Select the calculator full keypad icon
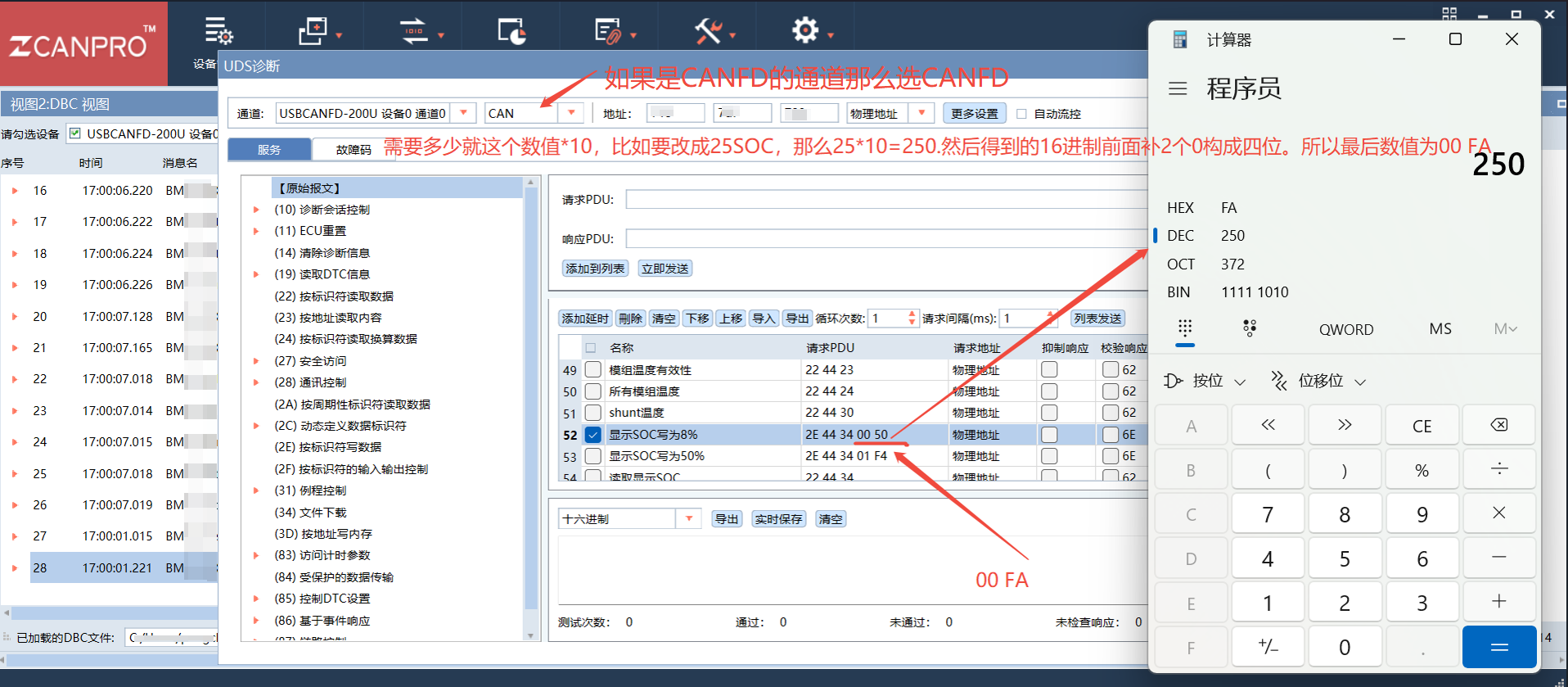Viewport: 1568px width, 687px height. click(1185, 329)
